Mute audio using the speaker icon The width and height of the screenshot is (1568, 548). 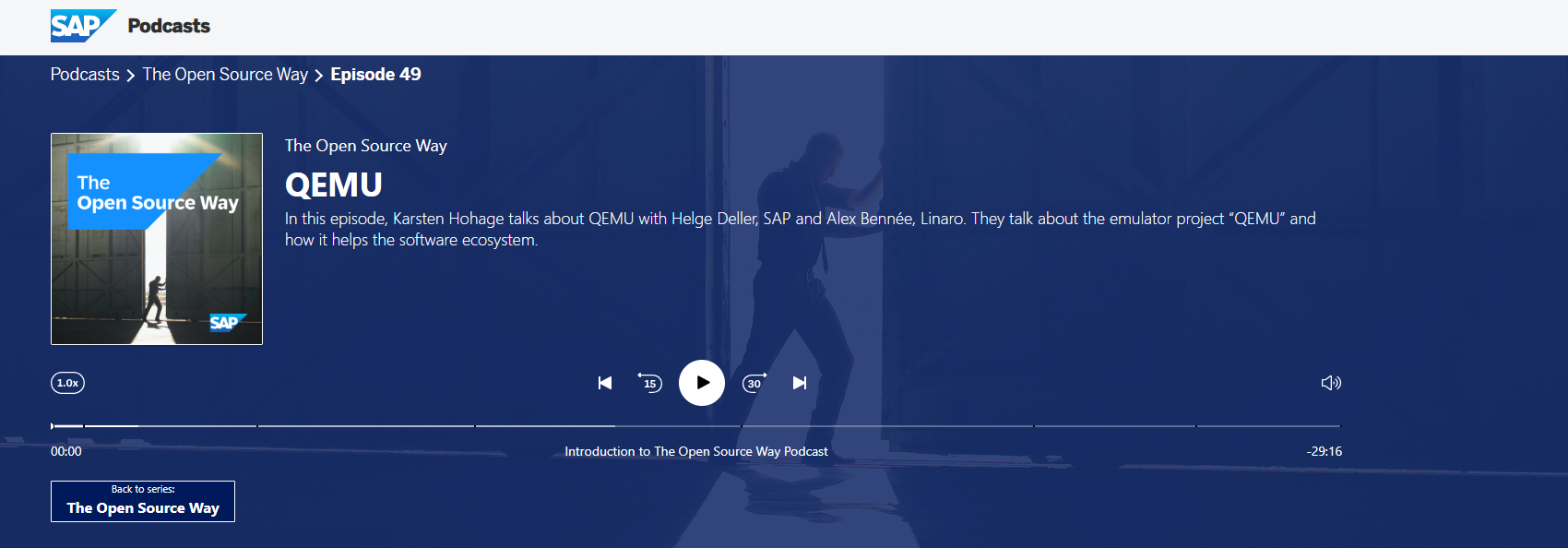1331,383
